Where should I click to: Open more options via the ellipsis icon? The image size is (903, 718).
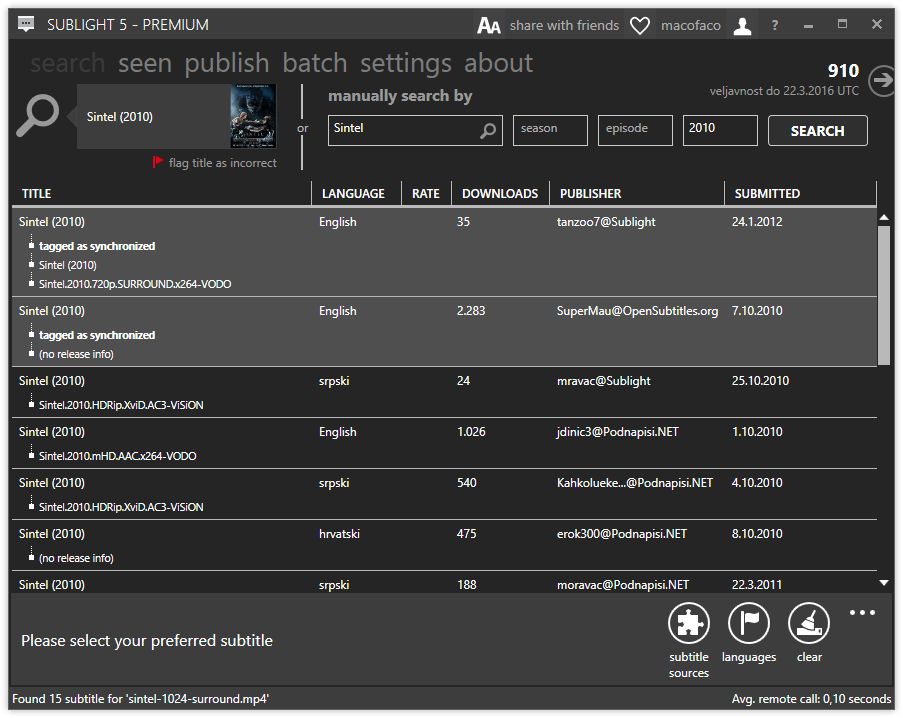tap(862, 613)
